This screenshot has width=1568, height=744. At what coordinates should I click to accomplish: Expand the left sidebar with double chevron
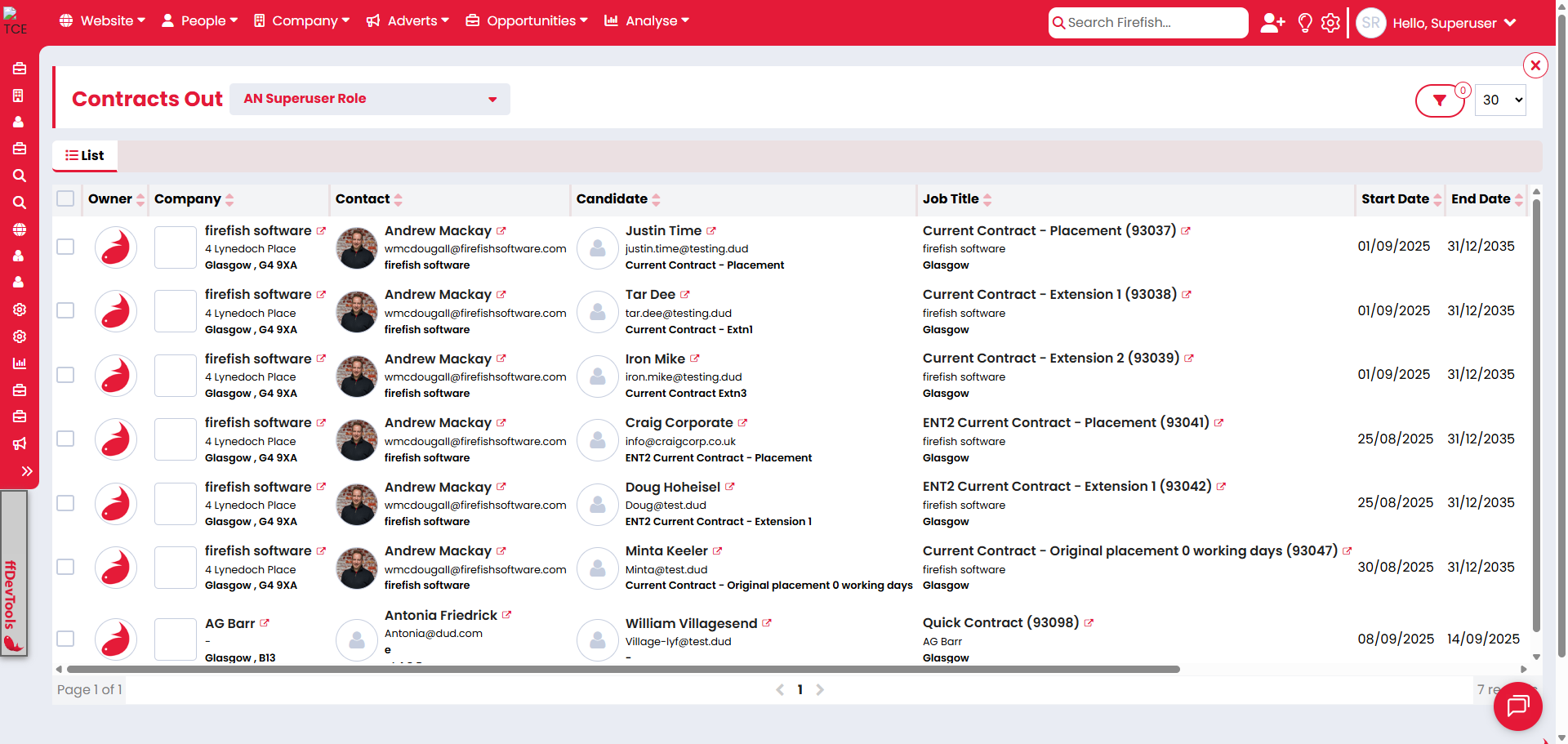point(27,471)
